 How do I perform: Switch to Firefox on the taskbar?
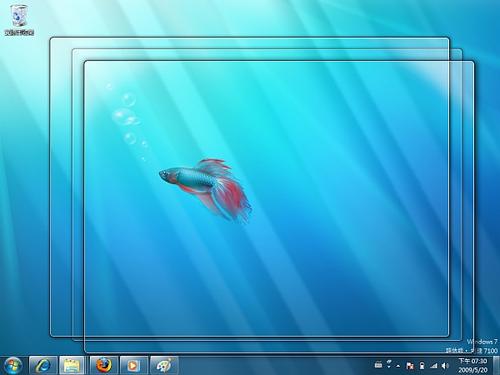[x=104, y=365]
